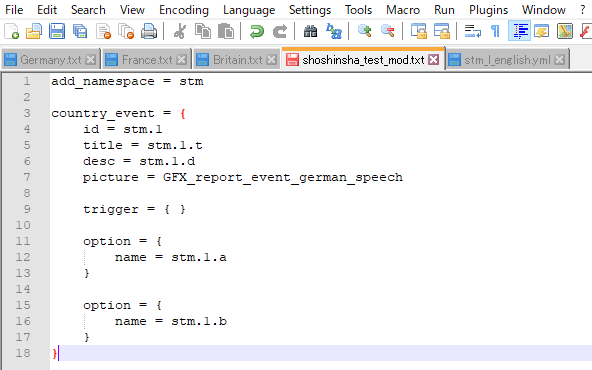Open the Edit menu
Screen dimensions: 592x370
(x=47, y=9)
